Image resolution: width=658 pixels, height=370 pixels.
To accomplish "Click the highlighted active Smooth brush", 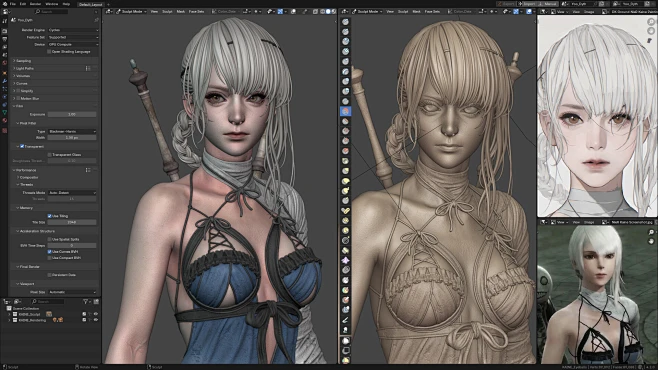I will point(345,111).
